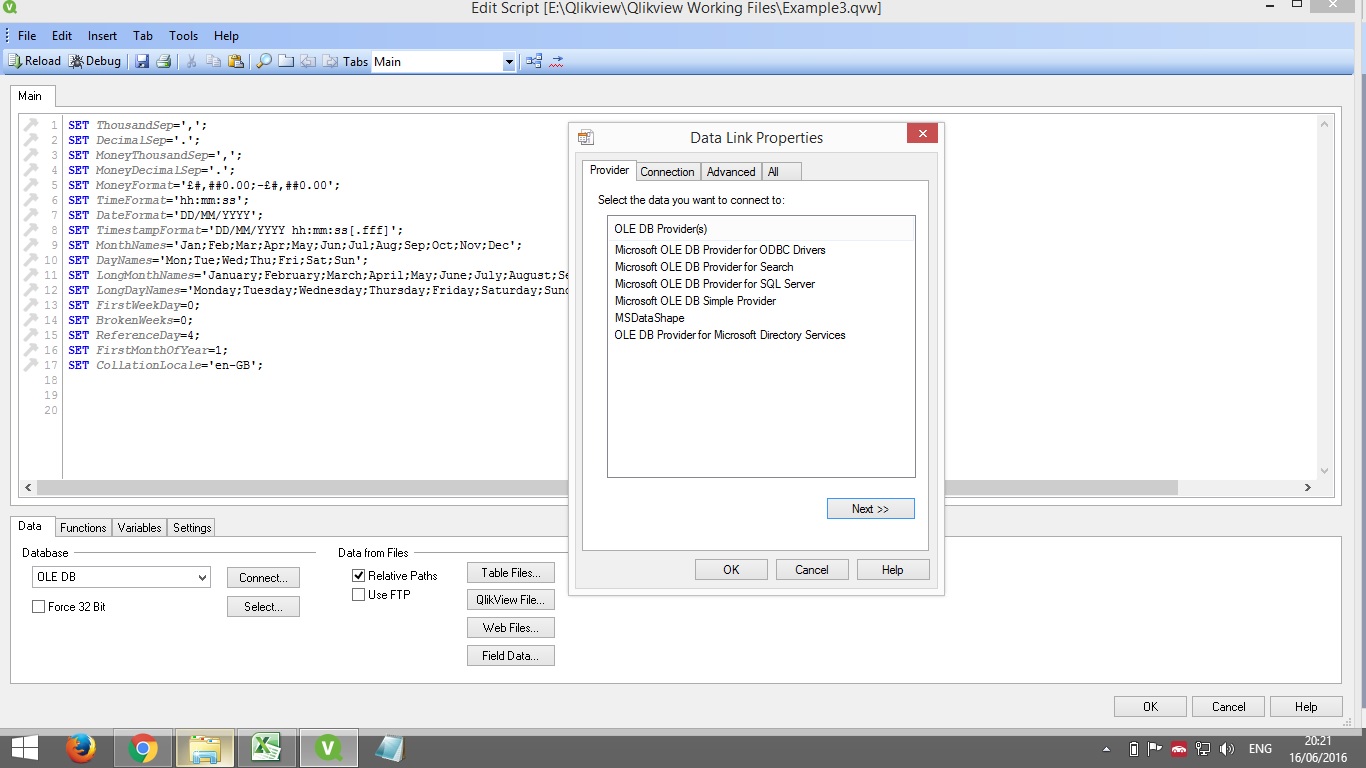Add new tab with blank tab icon
1366x768 pixels.
[286, 61]
